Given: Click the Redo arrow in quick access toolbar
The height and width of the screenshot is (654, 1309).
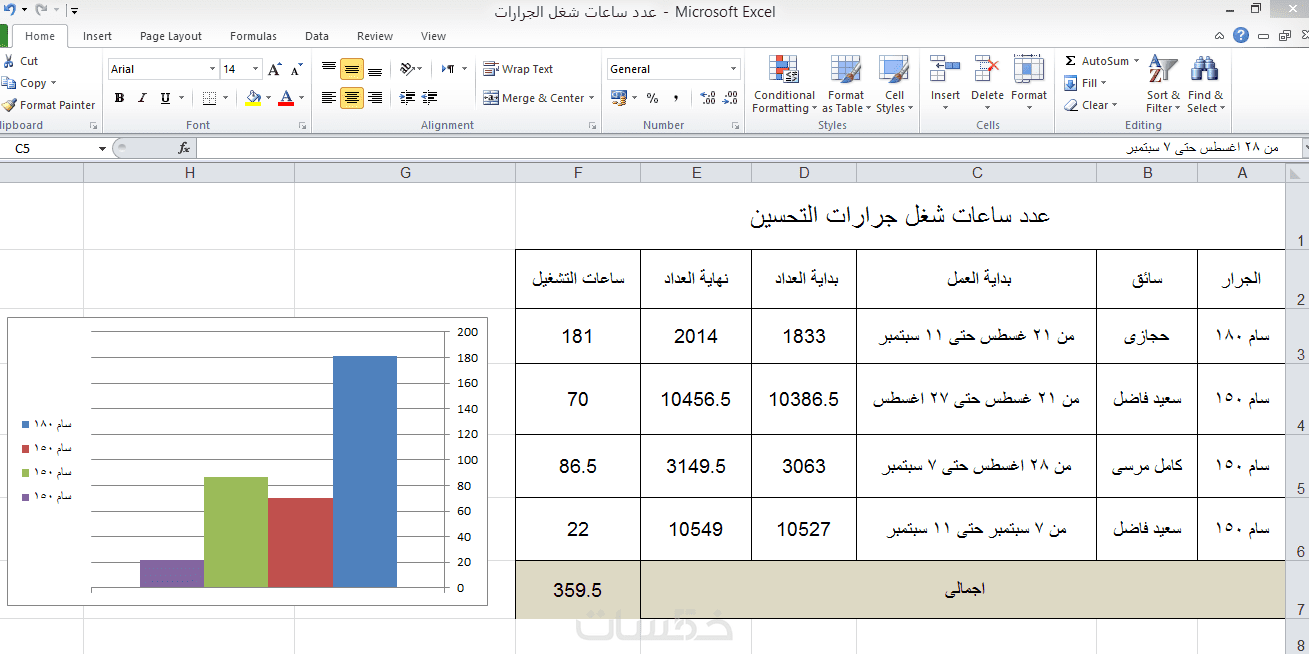Looking at the screenshot, I should [x=41, y=10].
